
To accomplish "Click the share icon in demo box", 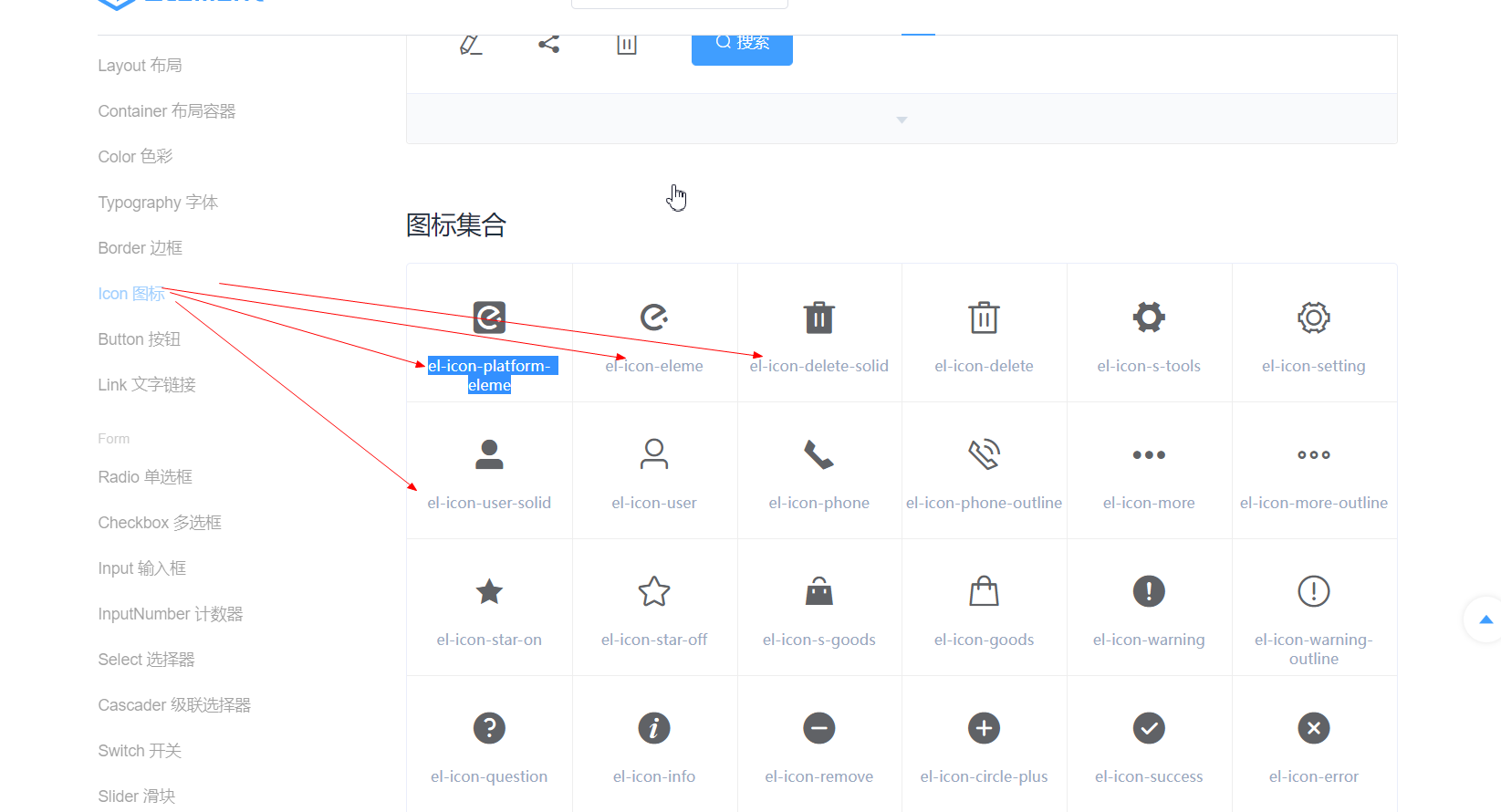I will point(548,43).
